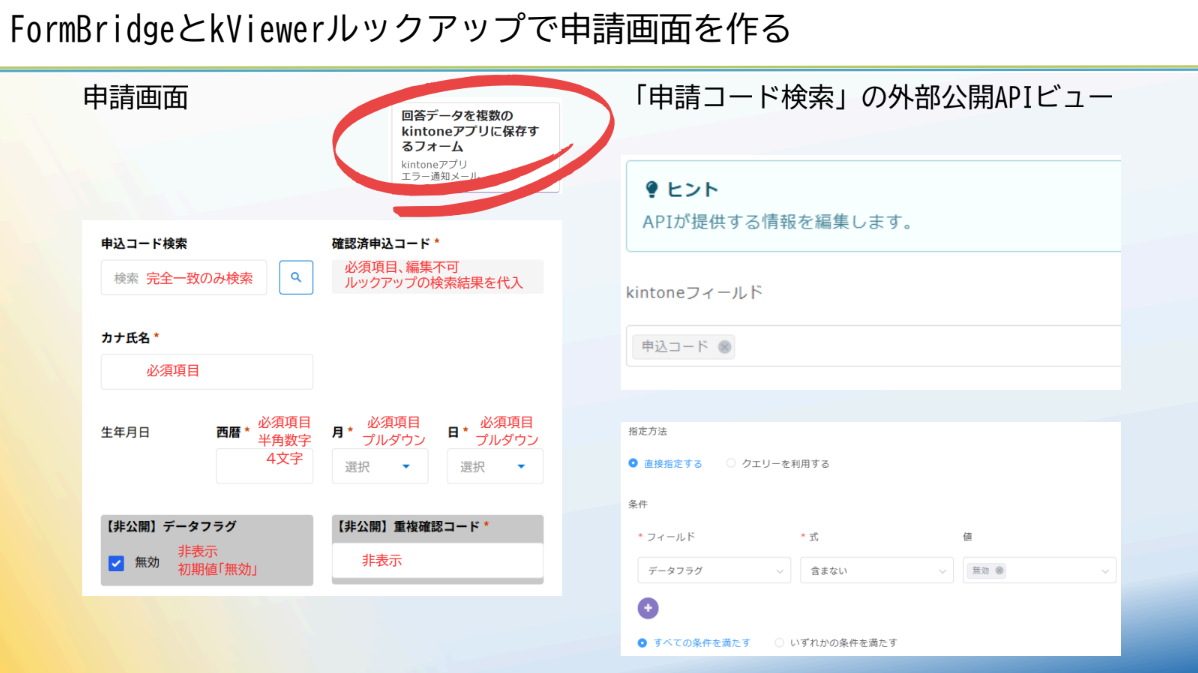Click the カナ氏名 label
The height and width of the screenshot is (673, 1198).
tap(126, 338)
